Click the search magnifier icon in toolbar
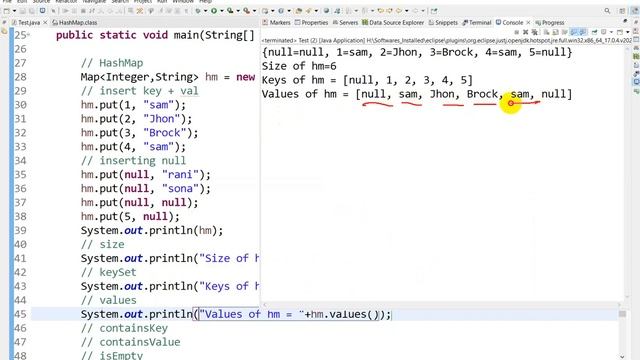This screenshot has height=360, width=640. coord(607,11)
